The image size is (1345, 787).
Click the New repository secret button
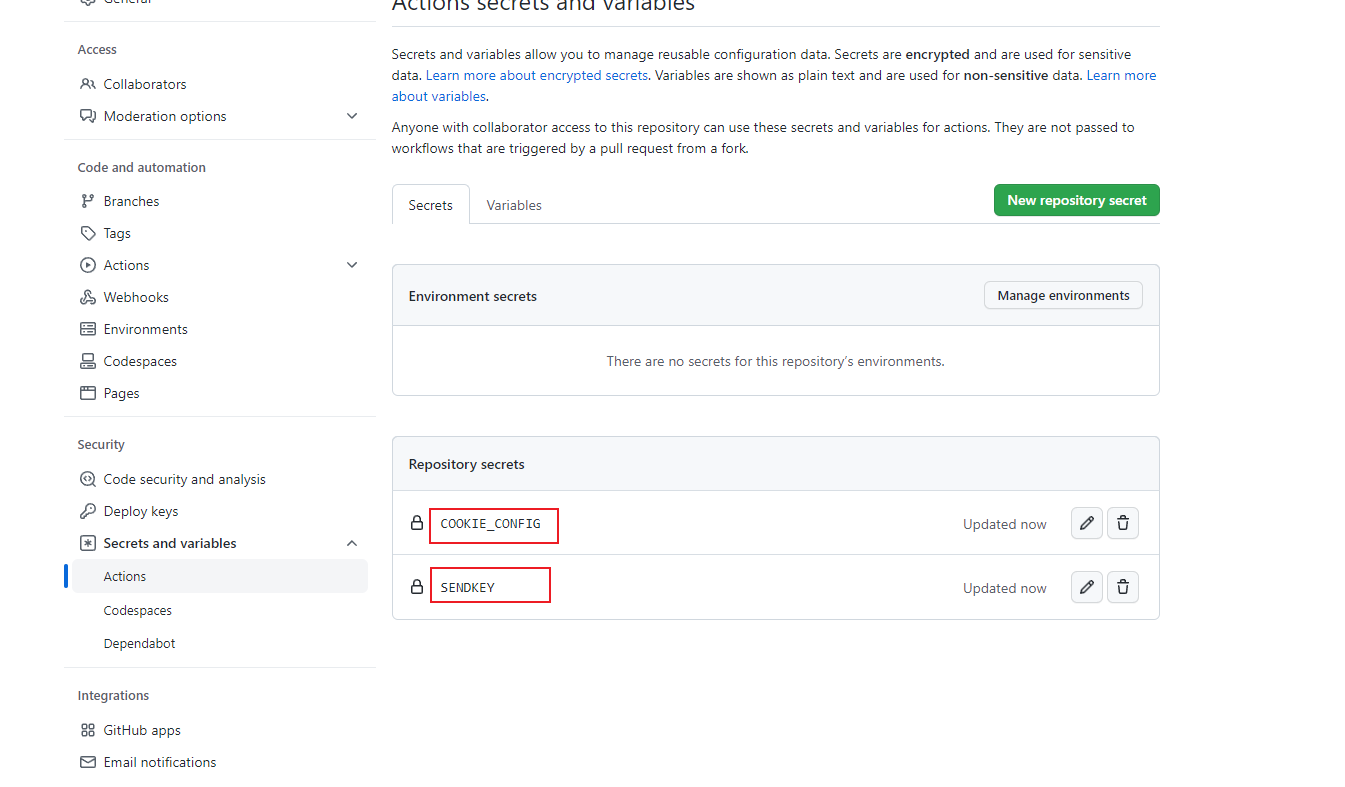[1077, 200]
